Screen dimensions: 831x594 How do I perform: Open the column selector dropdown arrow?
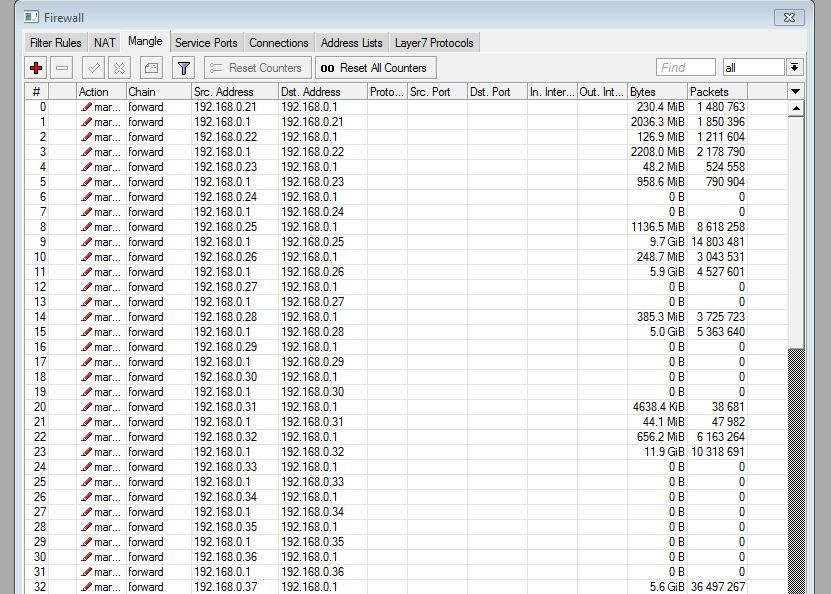tap(795, 92)
